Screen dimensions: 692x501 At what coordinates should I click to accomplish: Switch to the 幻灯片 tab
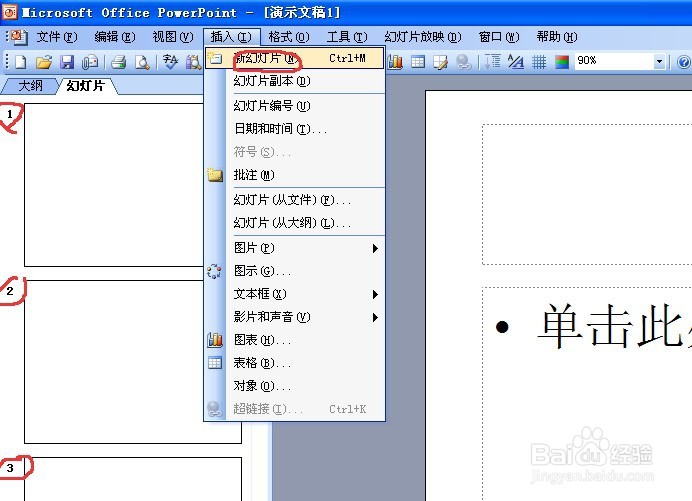coord(86,86)
